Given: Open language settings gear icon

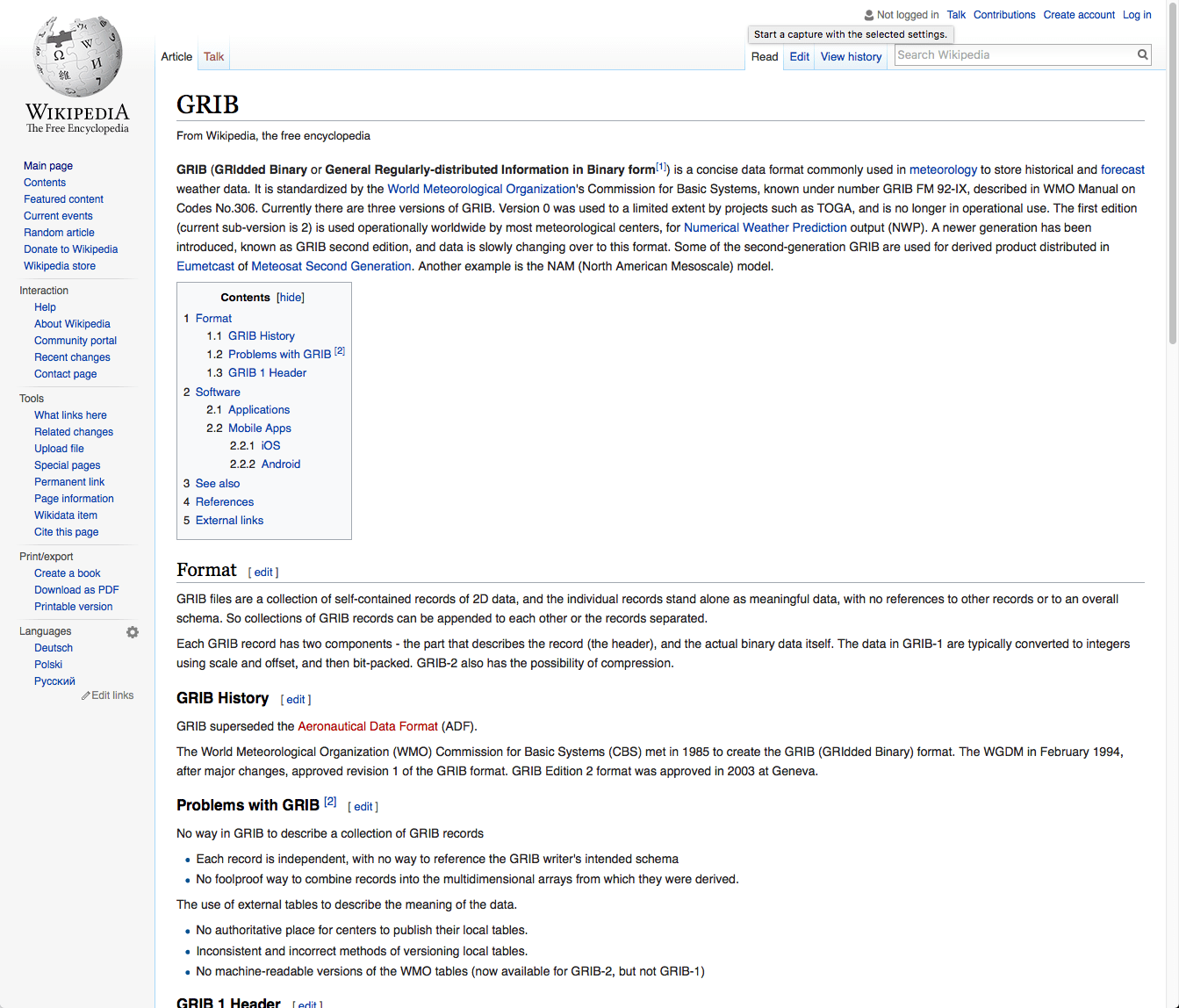Looking at the screenshot, I should coord(133,632).
